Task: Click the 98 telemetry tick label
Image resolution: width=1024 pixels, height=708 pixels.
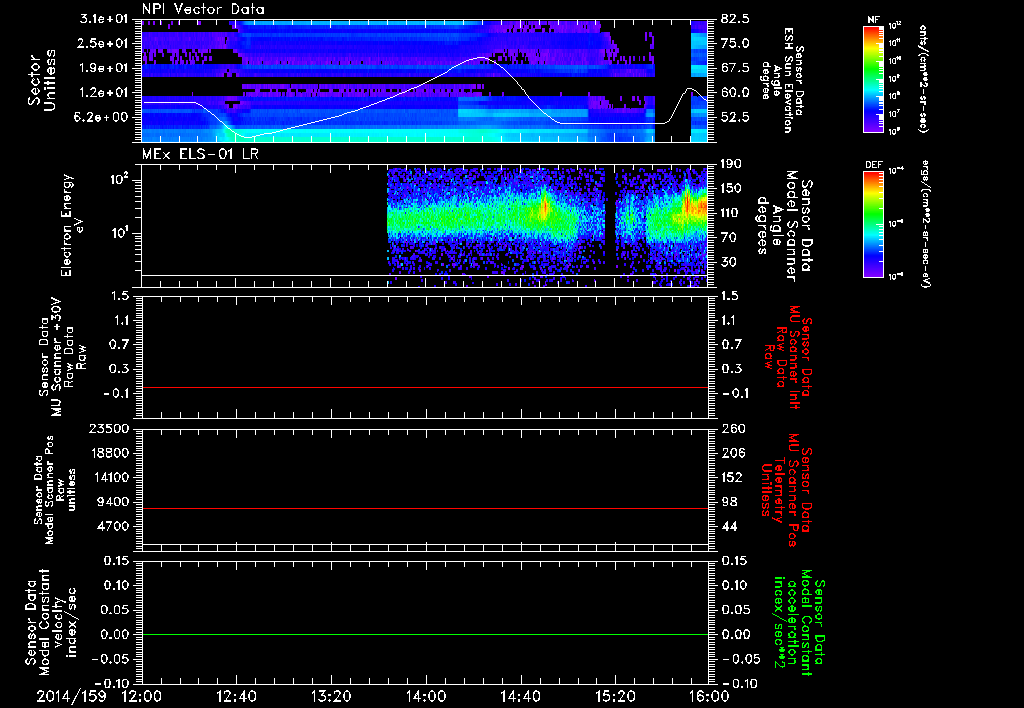Action: pos(729,502)
